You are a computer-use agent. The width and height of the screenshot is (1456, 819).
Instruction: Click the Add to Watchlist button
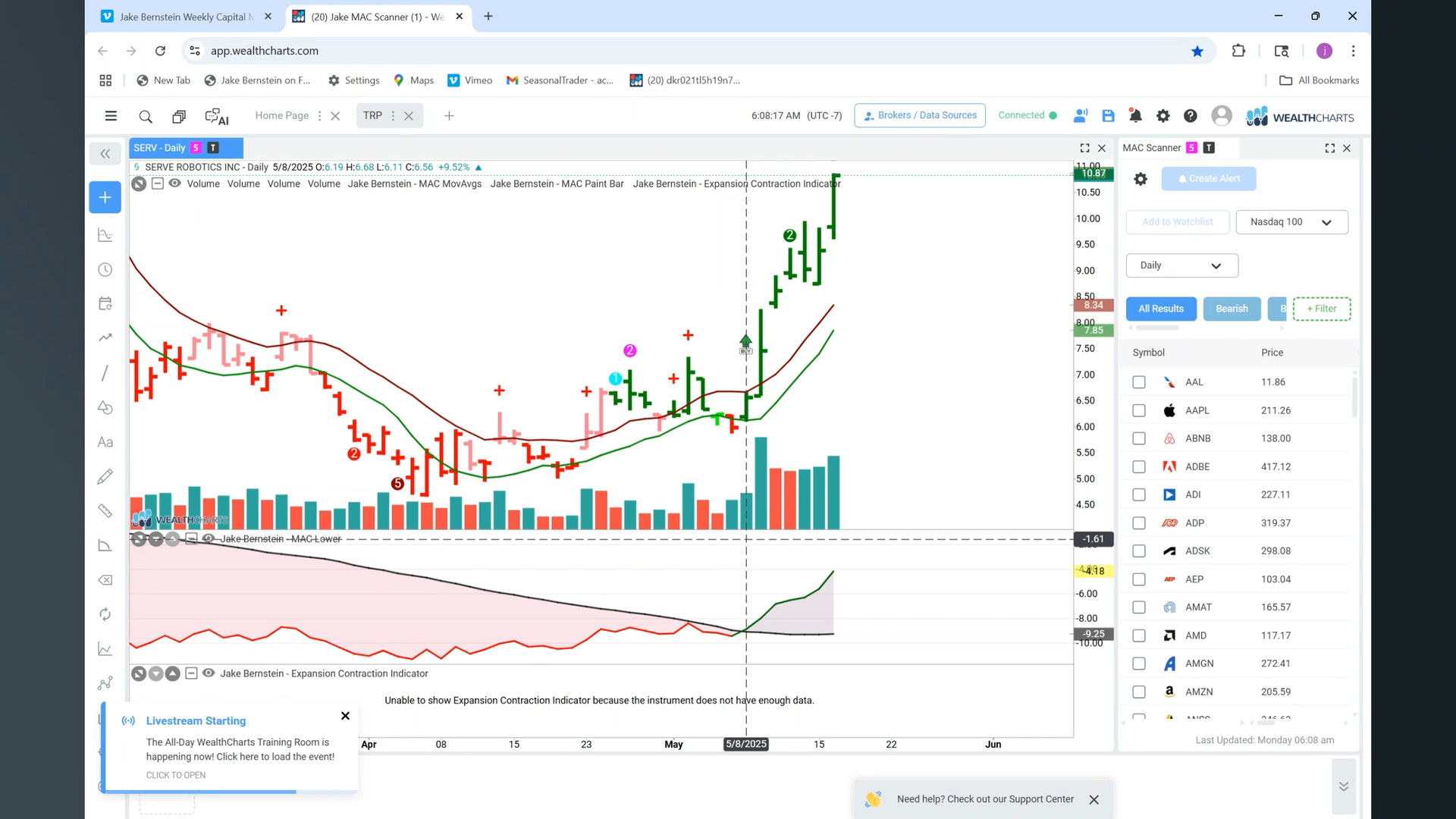tap(1177, 222)
